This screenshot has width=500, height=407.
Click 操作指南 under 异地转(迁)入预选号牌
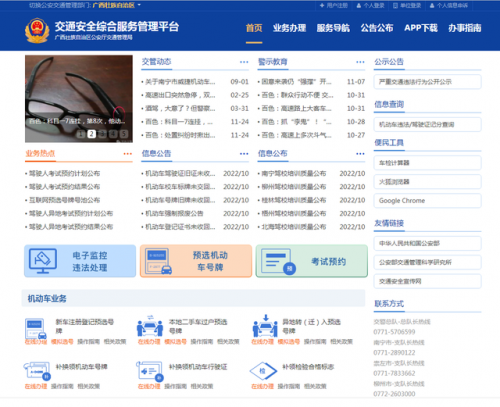click(x=315, y=342)
